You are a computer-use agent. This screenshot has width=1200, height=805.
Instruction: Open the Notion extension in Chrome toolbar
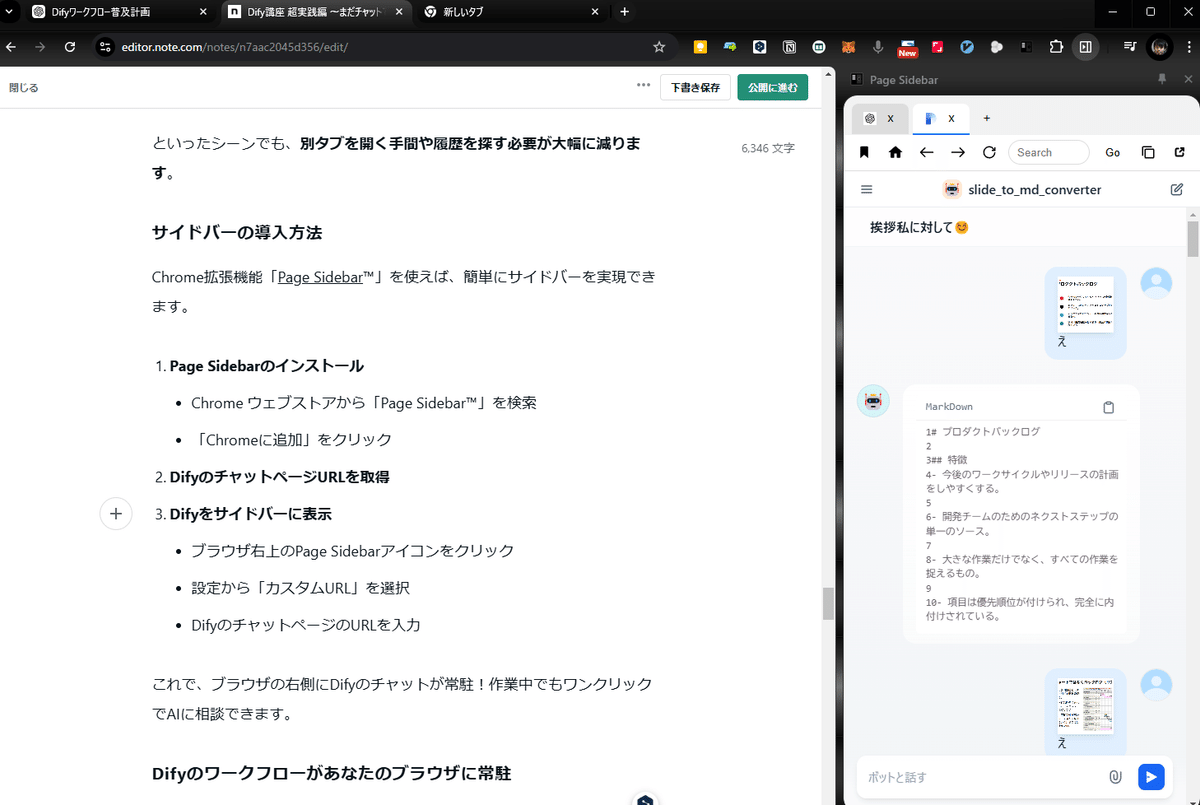[x=791, y=47]
